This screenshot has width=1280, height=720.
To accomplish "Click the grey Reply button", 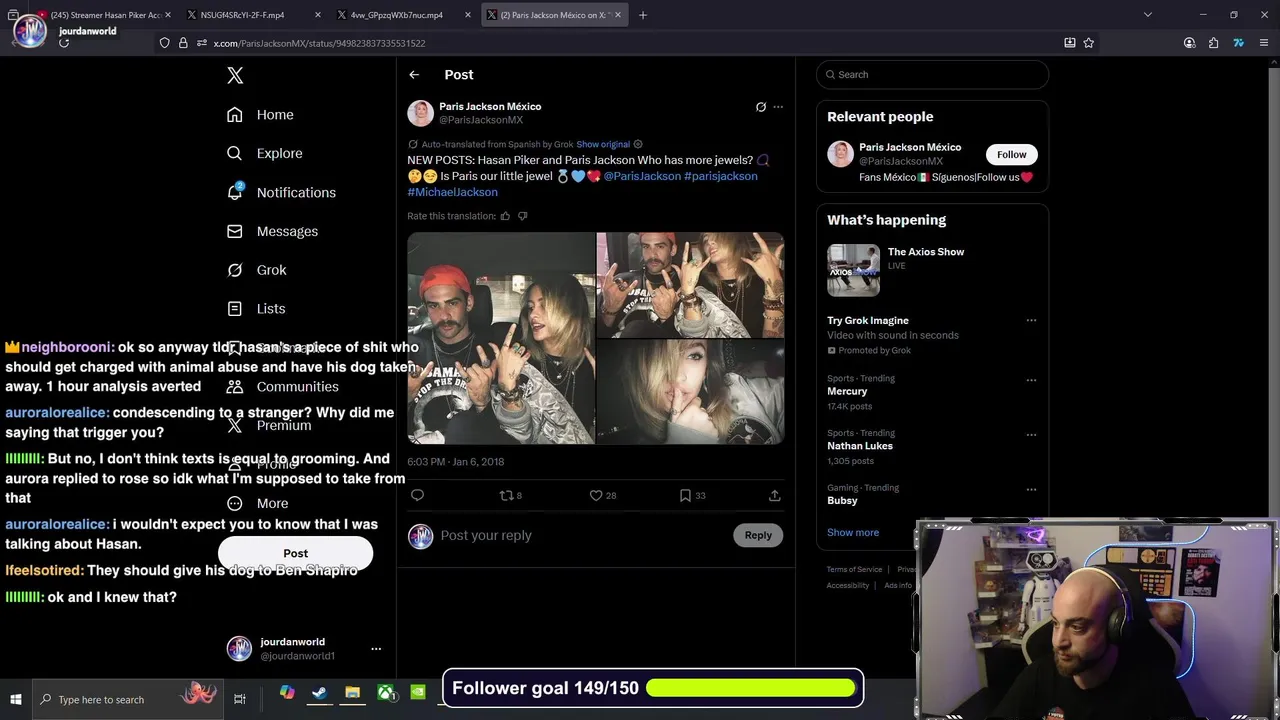I will tap(758, 535).
